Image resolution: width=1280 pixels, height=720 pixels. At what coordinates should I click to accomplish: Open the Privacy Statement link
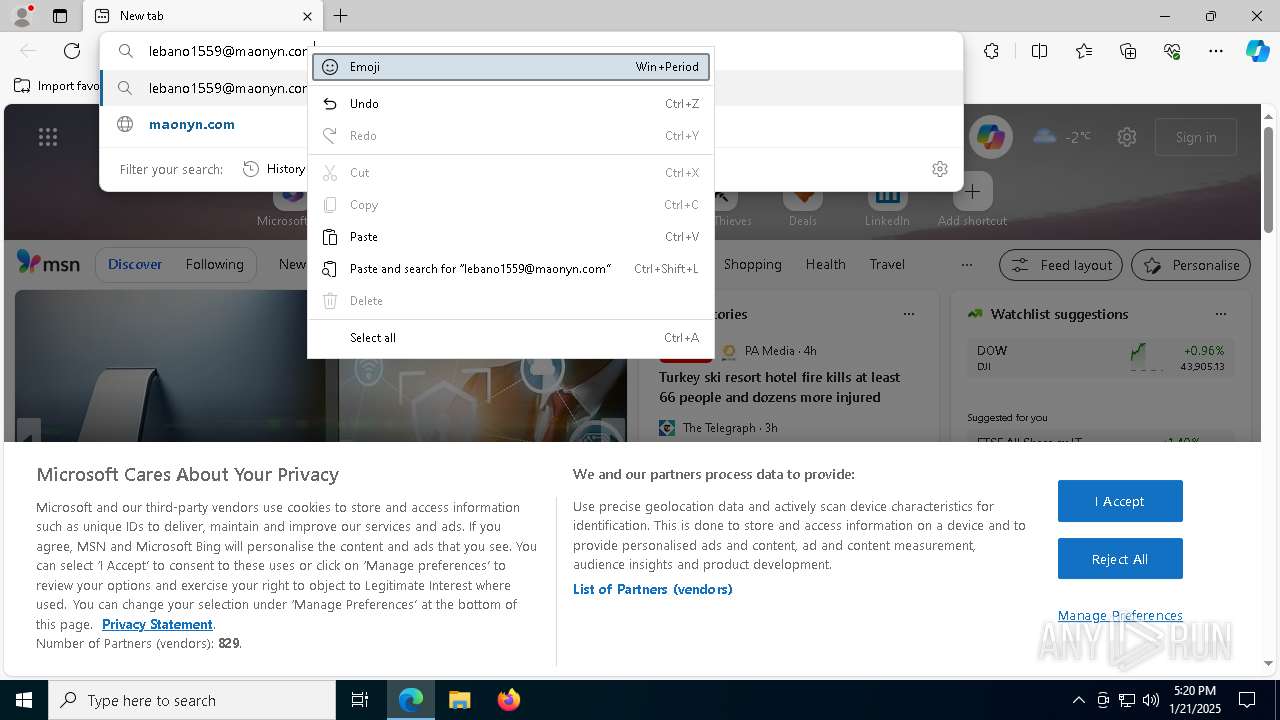click(157, 624)
